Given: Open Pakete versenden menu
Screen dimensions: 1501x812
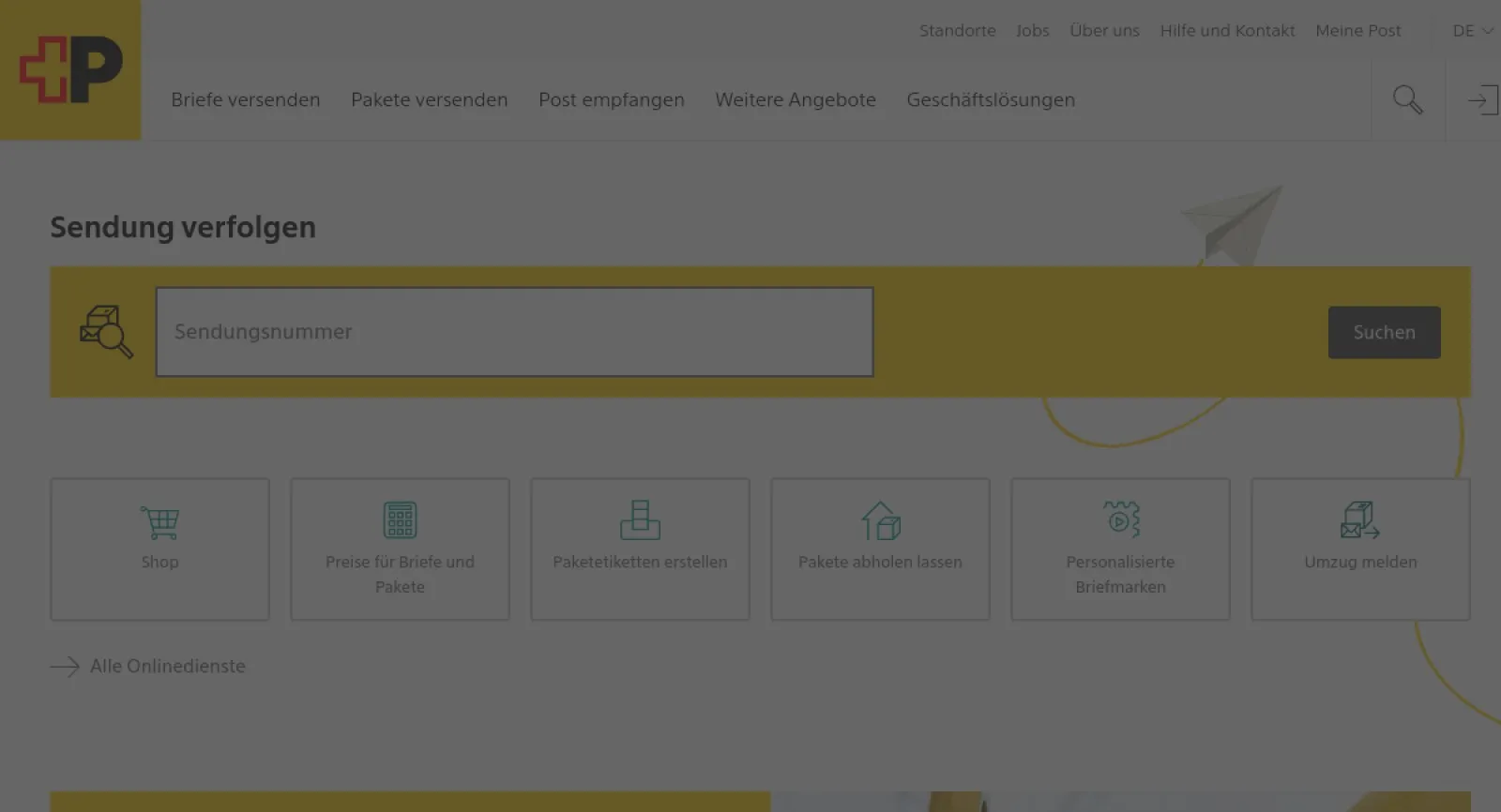Looking at the screenshot, I should [430, 99].
